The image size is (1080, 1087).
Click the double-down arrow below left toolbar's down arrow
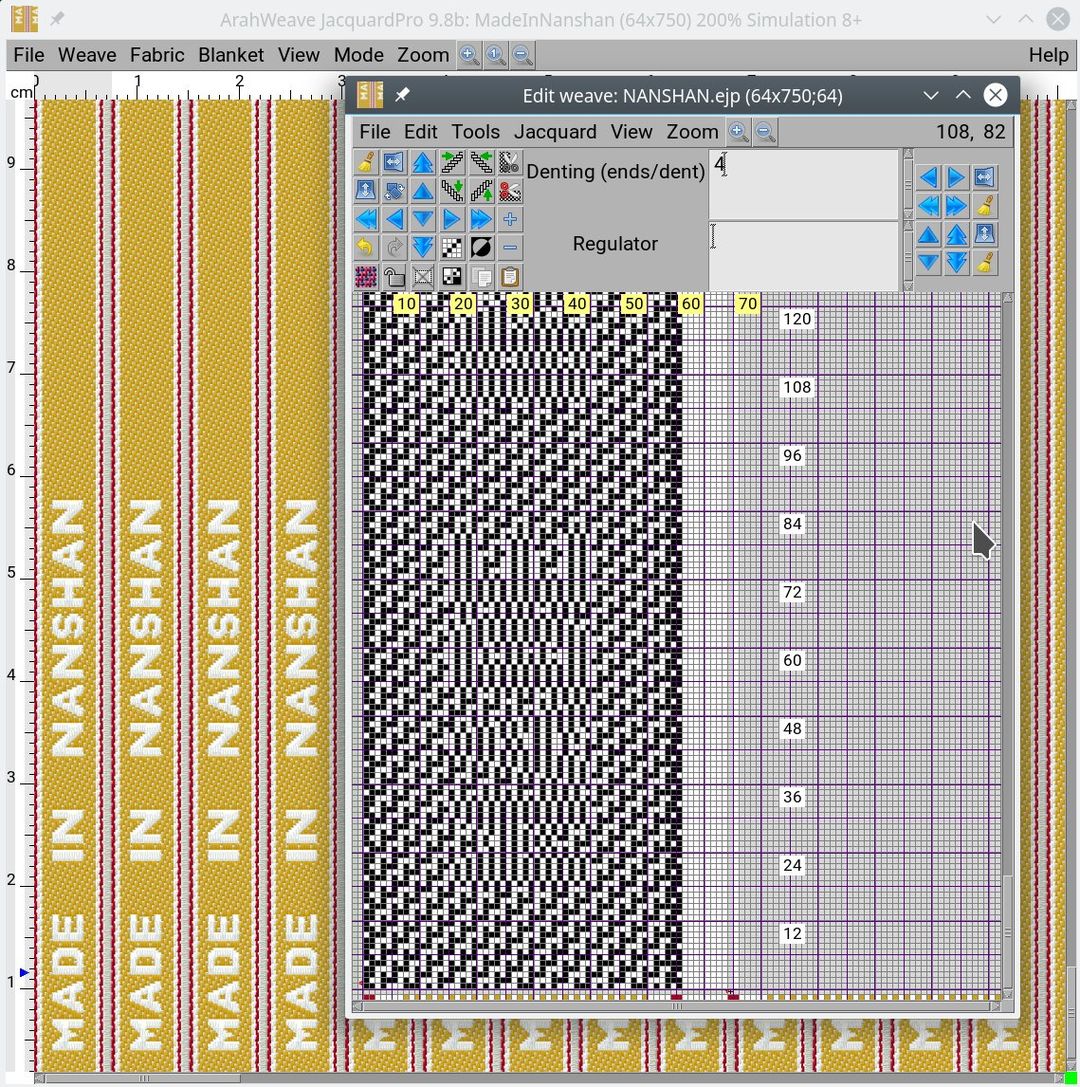click(x=424, y=247)
